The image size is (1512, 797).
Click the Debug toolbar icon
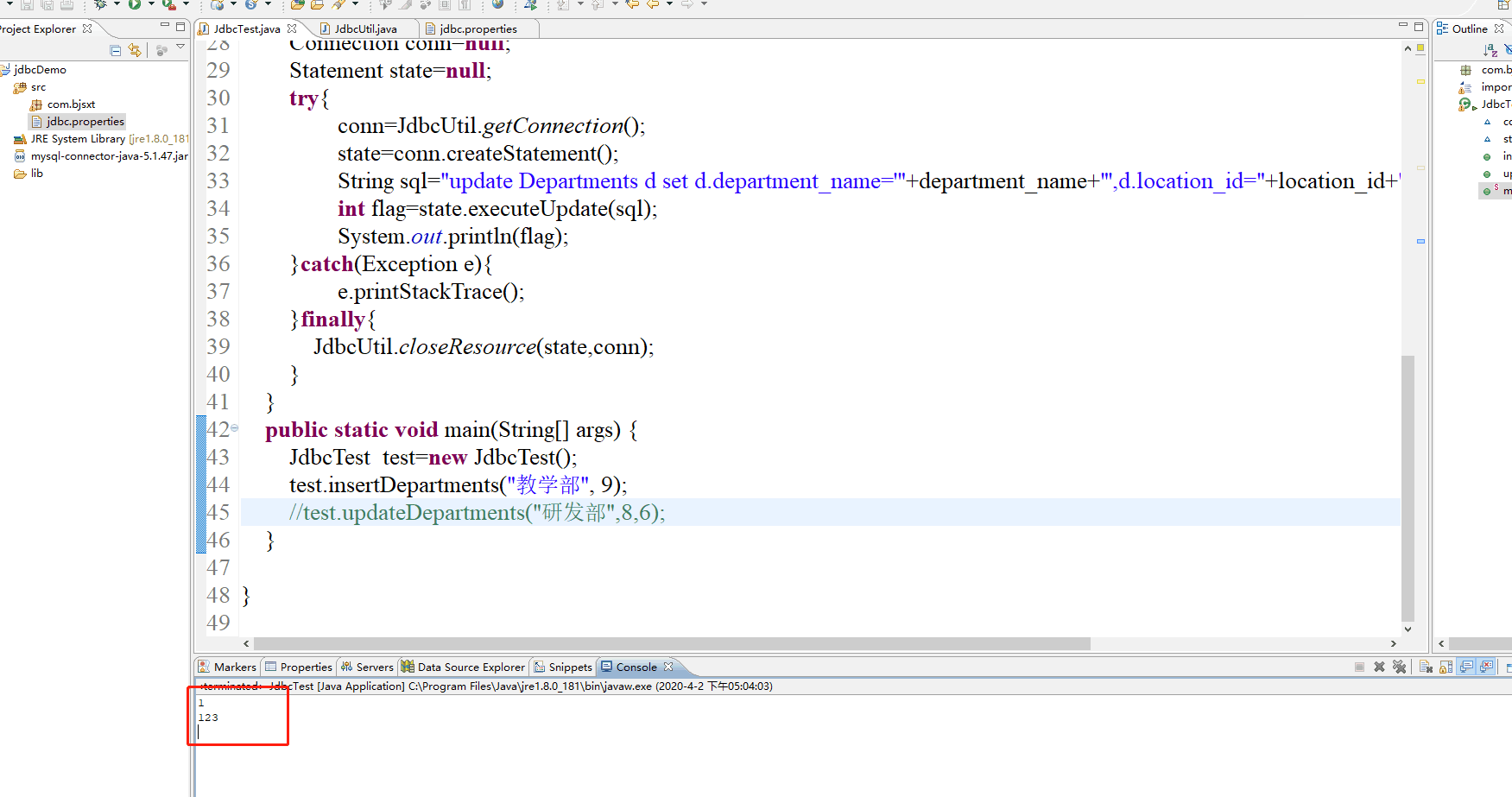100,4
